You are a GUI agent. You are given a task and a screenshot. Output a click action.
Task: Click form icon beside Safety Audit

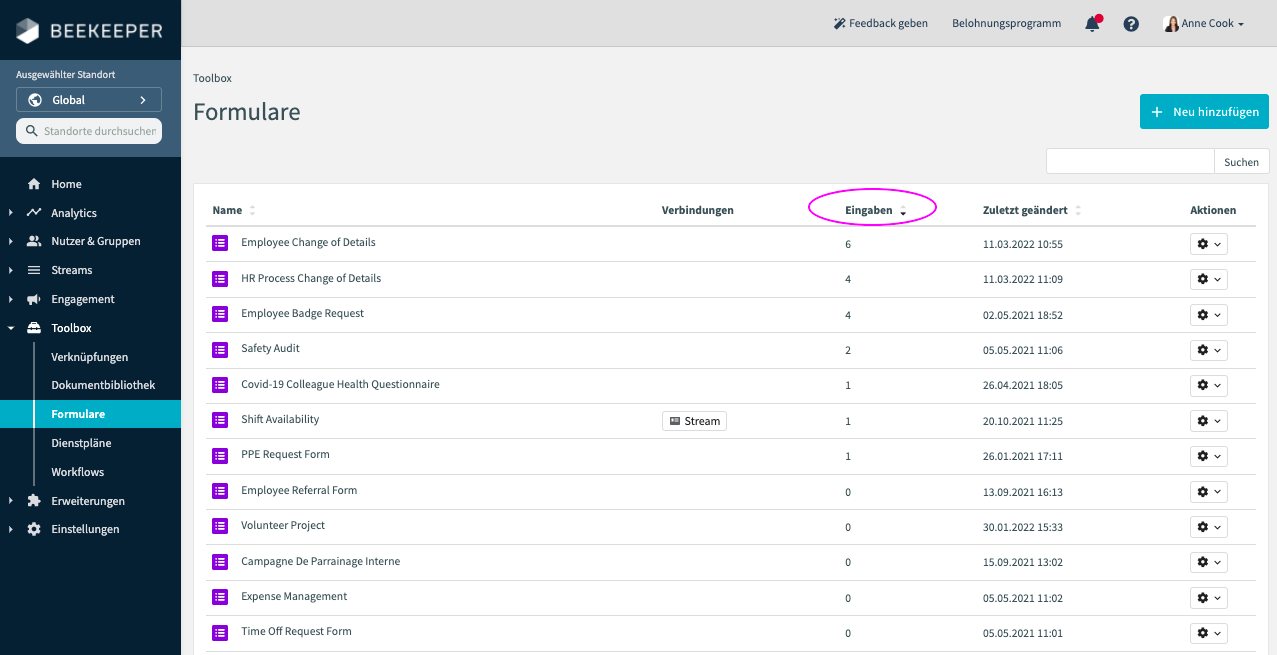(220, 349)
